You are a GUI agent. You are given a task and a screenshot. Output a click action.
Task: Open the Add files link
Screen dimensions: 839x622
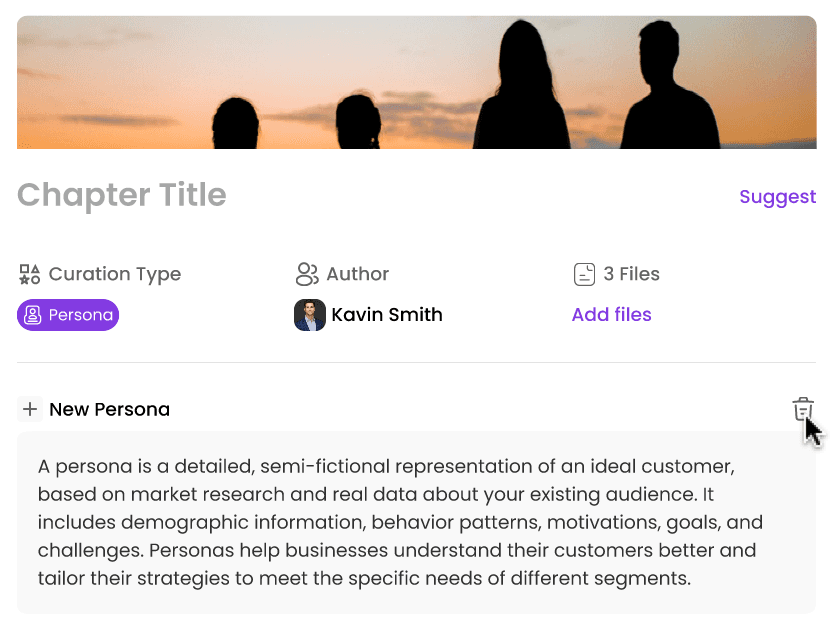coord(611,315)
